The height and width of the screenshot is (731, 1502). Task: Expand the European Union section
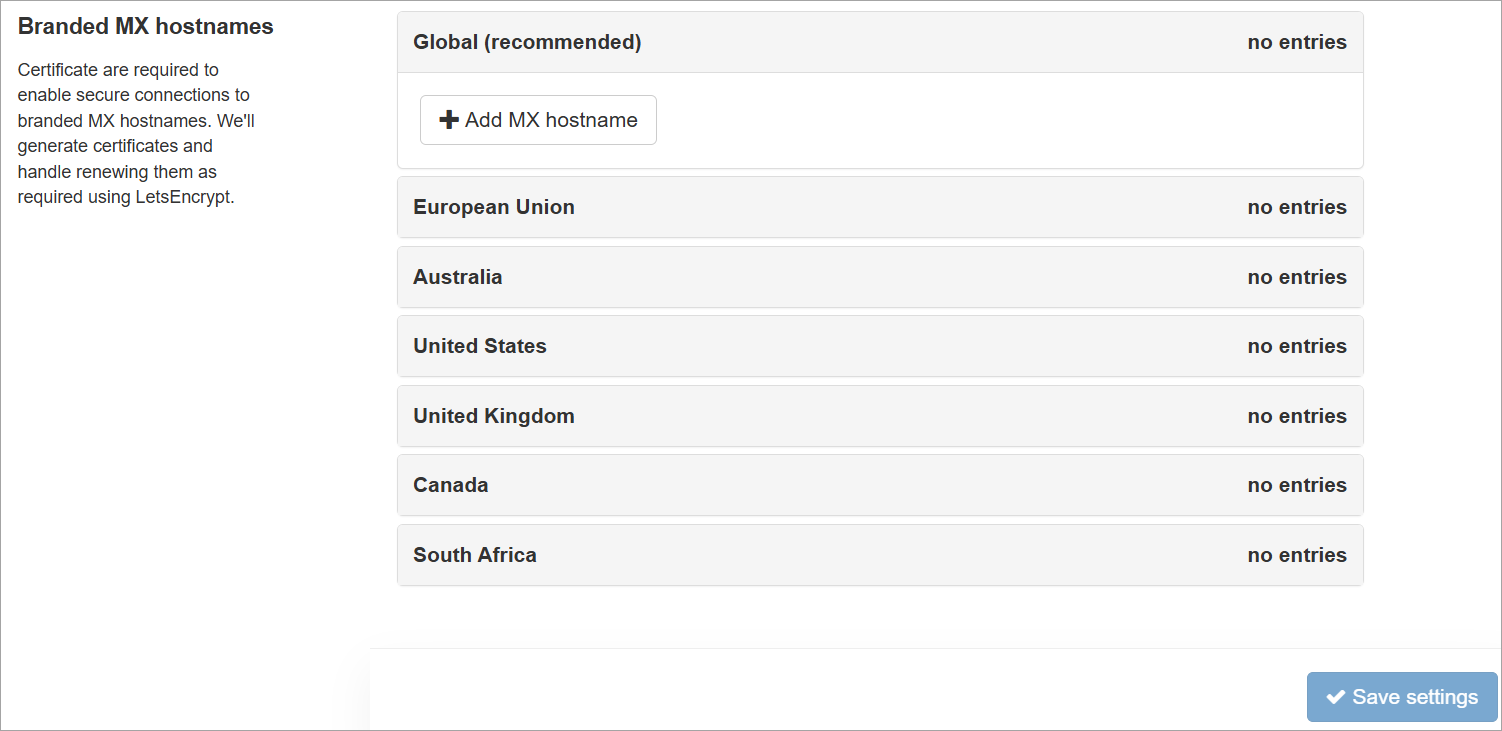tap(494, 207)
